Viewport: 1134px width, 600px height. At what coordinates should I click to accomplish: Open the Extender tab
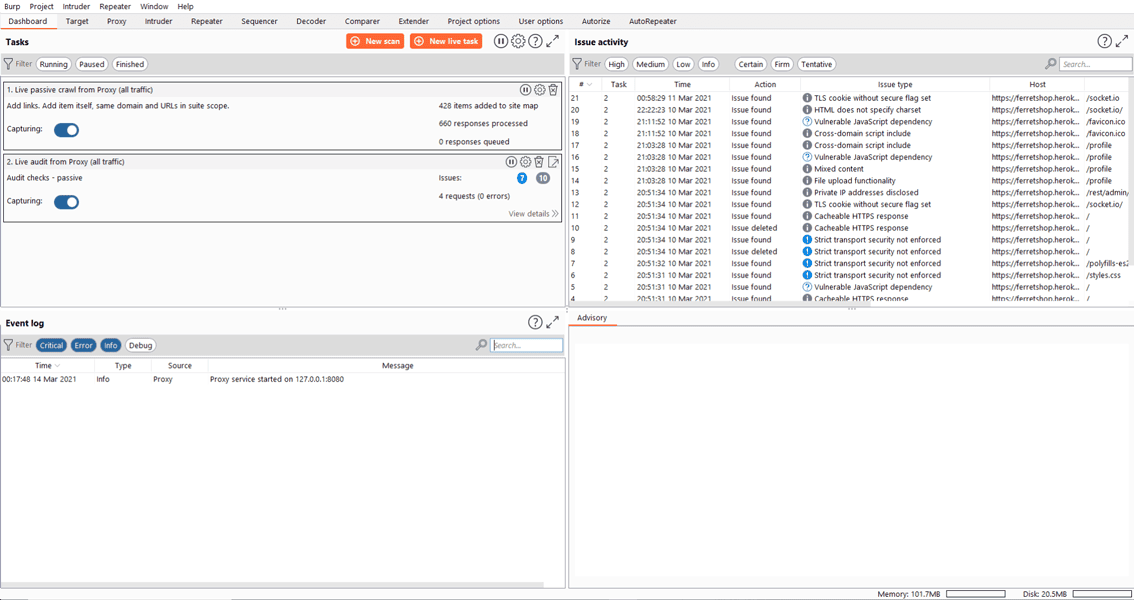click(x=413, y=21)
